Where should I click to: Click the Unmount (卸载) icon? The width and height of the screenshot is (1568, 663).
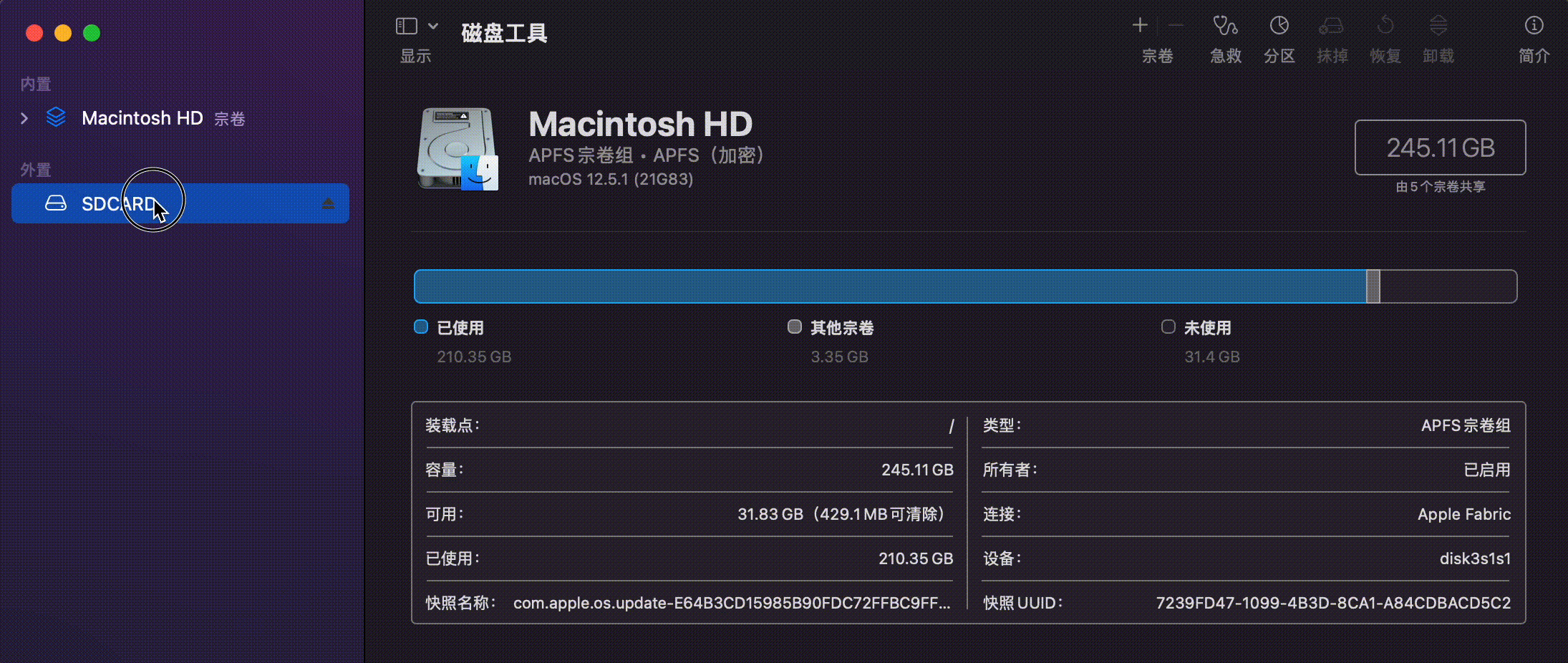click(x=1438, y=26)
